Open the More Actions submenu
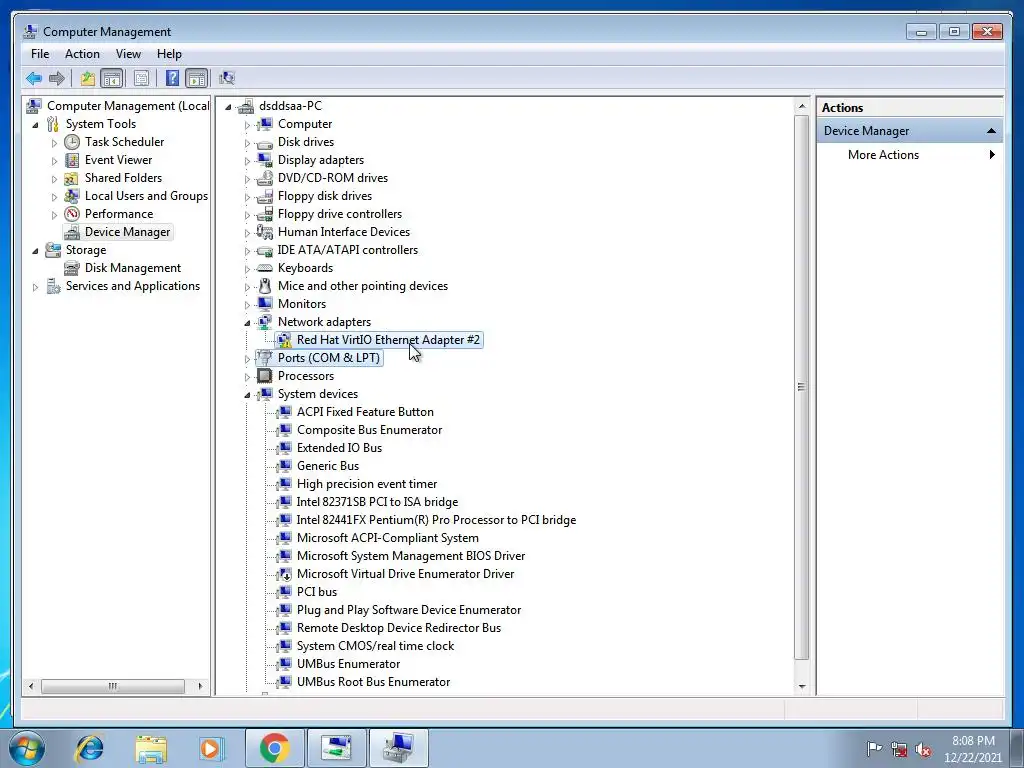The height and width of the screenshot is (768, 1024). pos(910,155)
